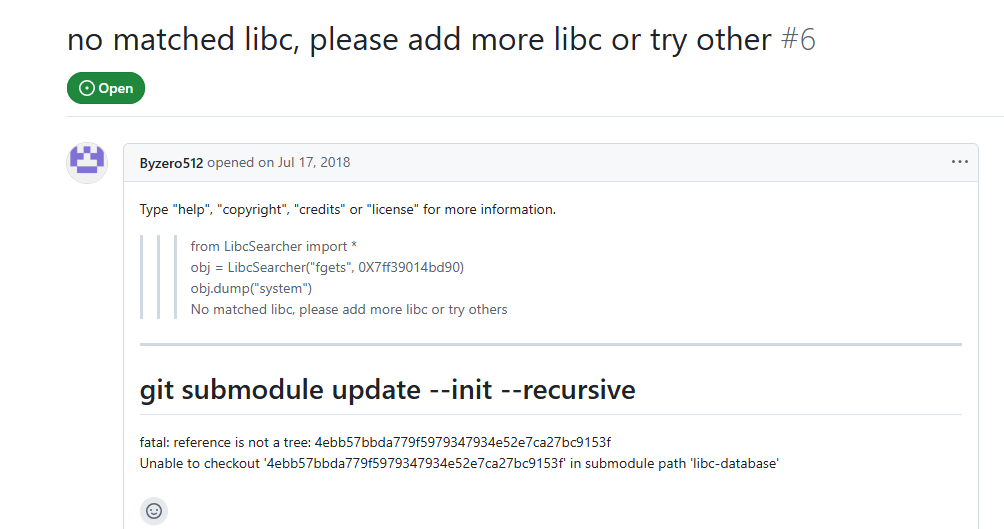Click the Jul 17, 2018 timestamp

click(314, 163)
